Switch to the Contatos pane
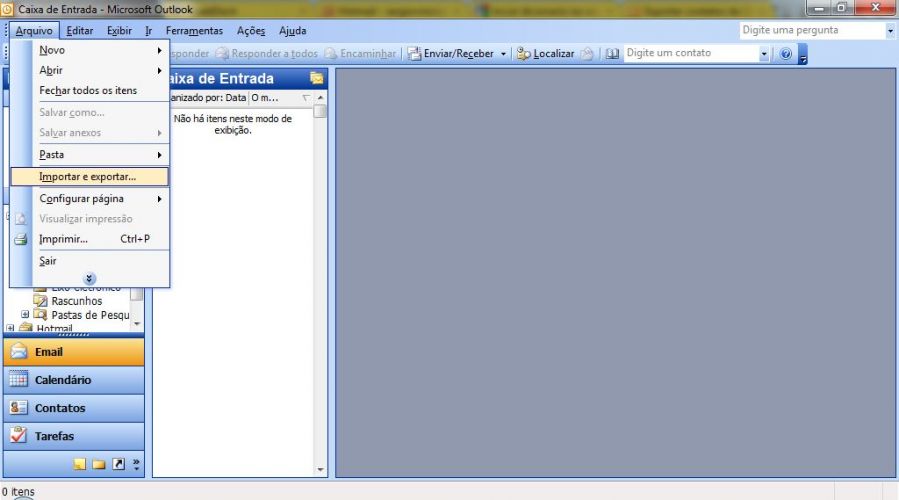The image size is (899, 500). [74, 408]
